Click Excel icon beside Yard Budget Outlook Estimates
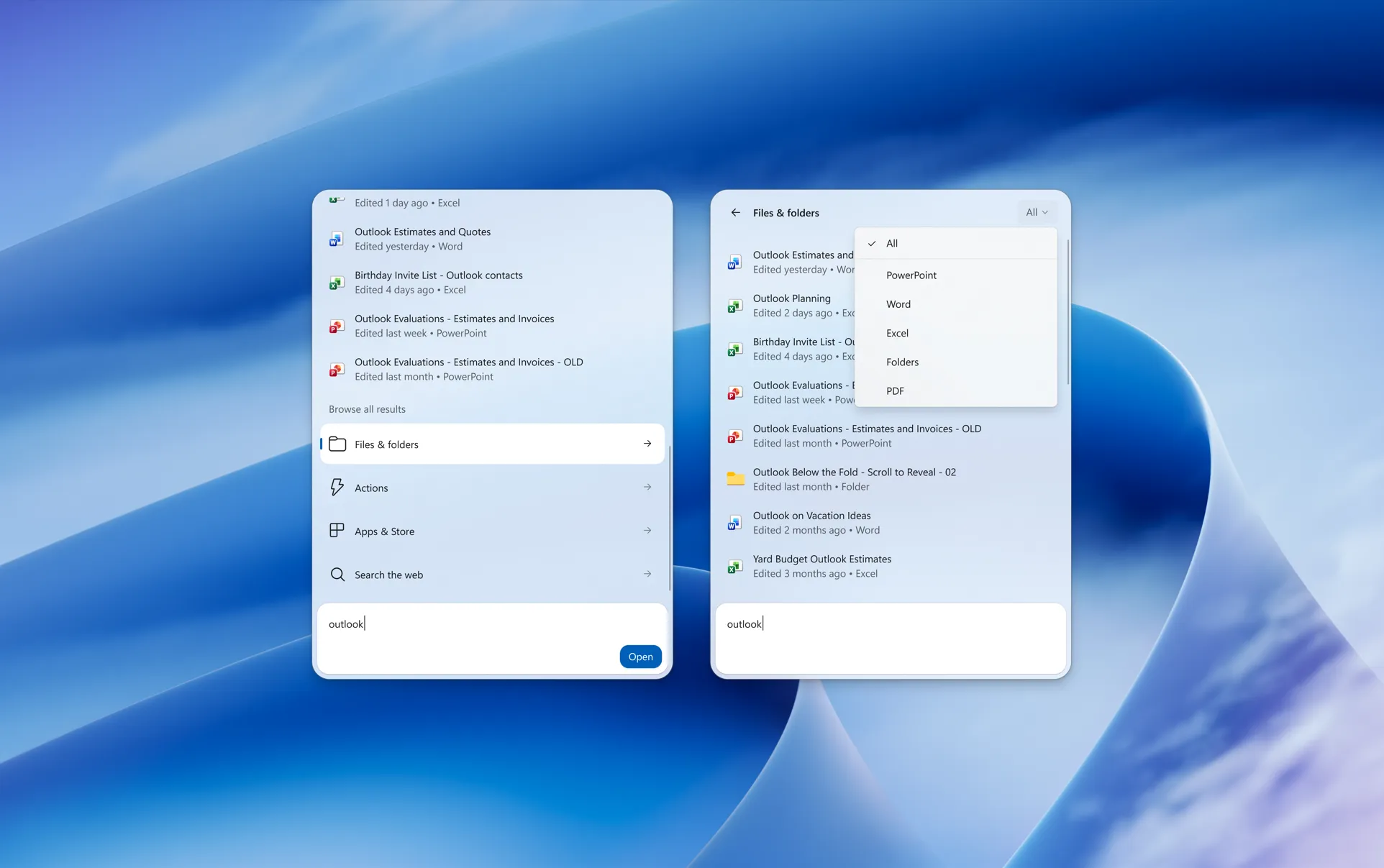This screenshot has width=1384, height=868. coord(734,566)
